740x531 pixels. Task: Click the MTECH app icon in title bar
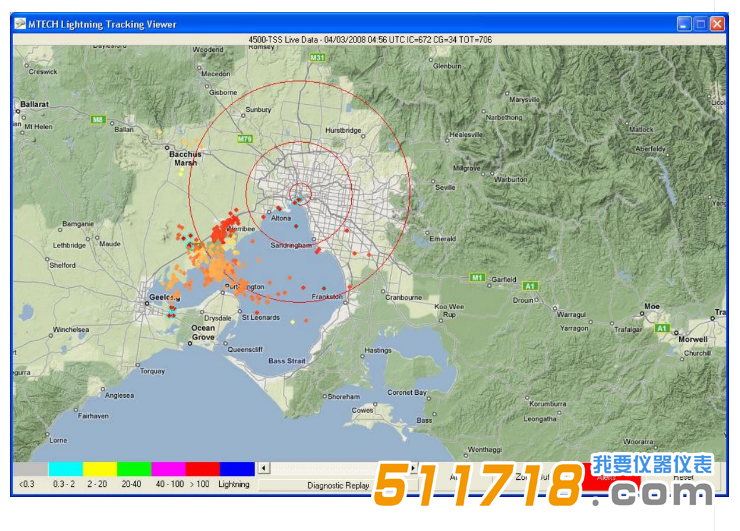(21, 24)
